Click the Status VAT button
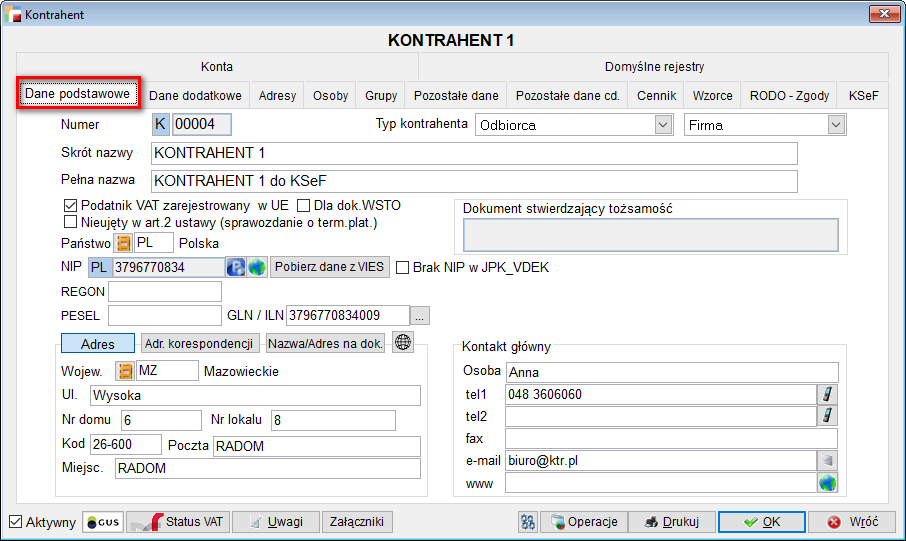This screenshot has width=906, height=541. [178, 522]
